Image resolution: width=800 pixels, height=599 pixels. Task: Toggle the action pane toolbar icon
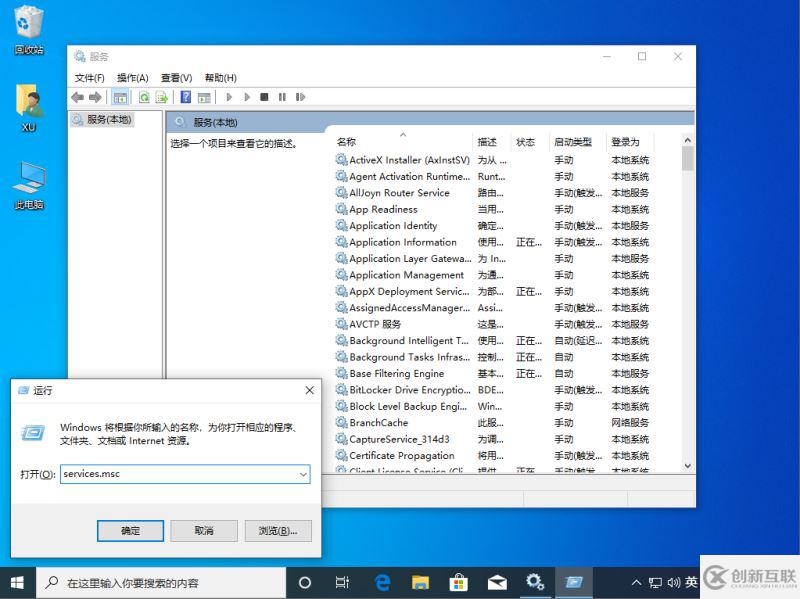pos(204,97)
